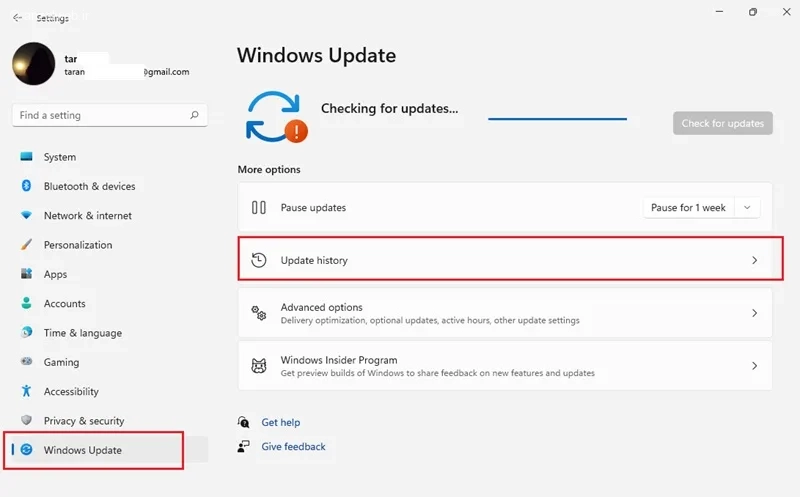Screen dimensions: 800x497
Task: Focus the Find a setting search box
Action: pos(110,115)
